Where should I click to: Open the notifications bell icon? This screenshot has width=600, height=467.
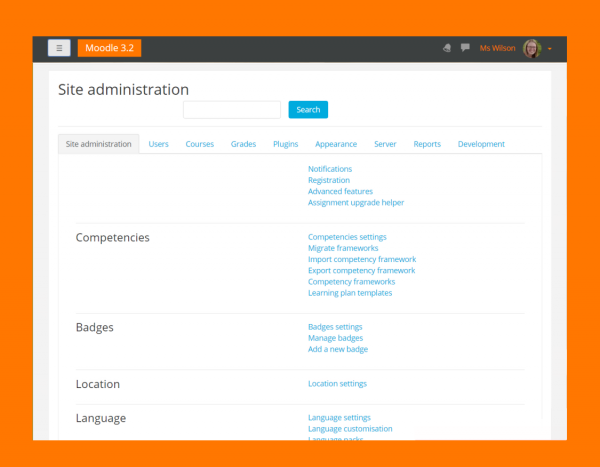(x=447, y=48)
